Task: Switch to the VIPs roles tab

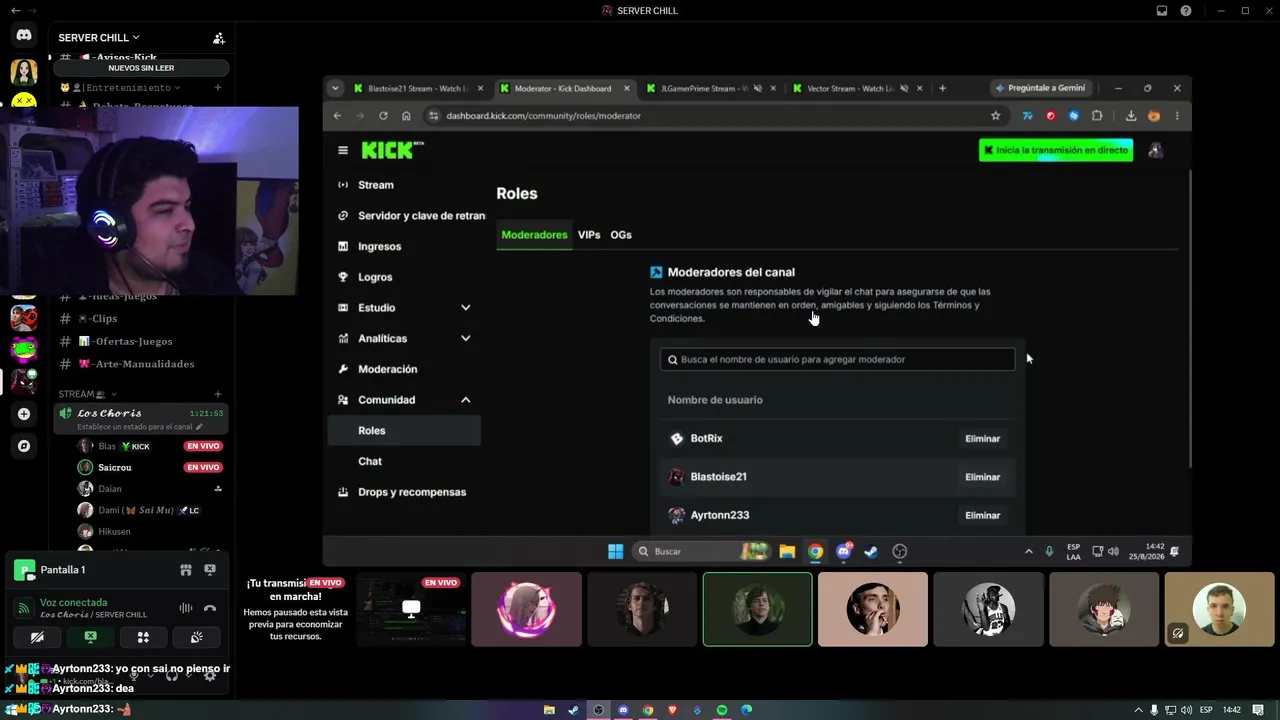Action: point(589,235)
